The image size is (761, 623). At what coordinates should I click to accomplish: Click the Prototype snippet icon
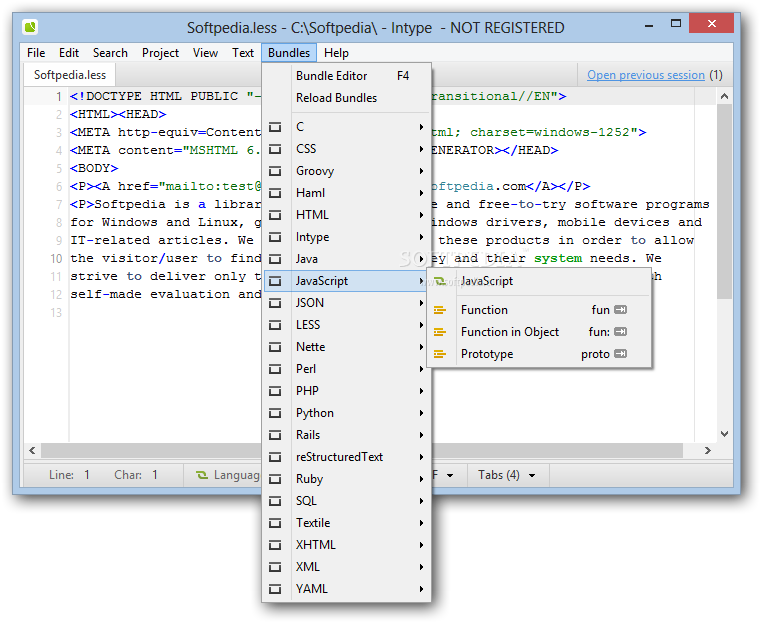pyautogui.click(x=440, y=354)
